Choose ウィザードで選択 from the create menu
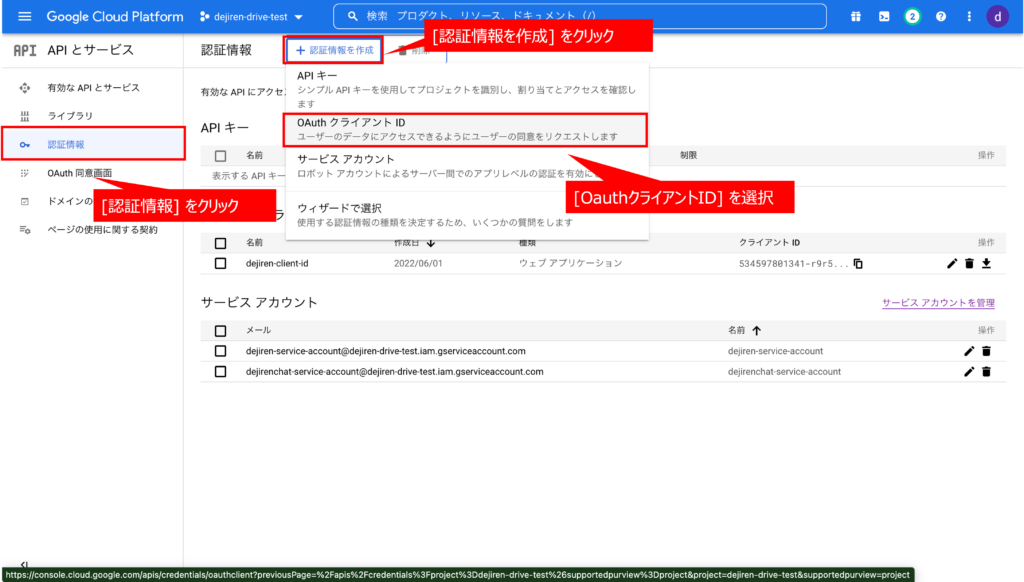Image resolution: width=1024 pixels, height=582 pixels. coord(467,215)
